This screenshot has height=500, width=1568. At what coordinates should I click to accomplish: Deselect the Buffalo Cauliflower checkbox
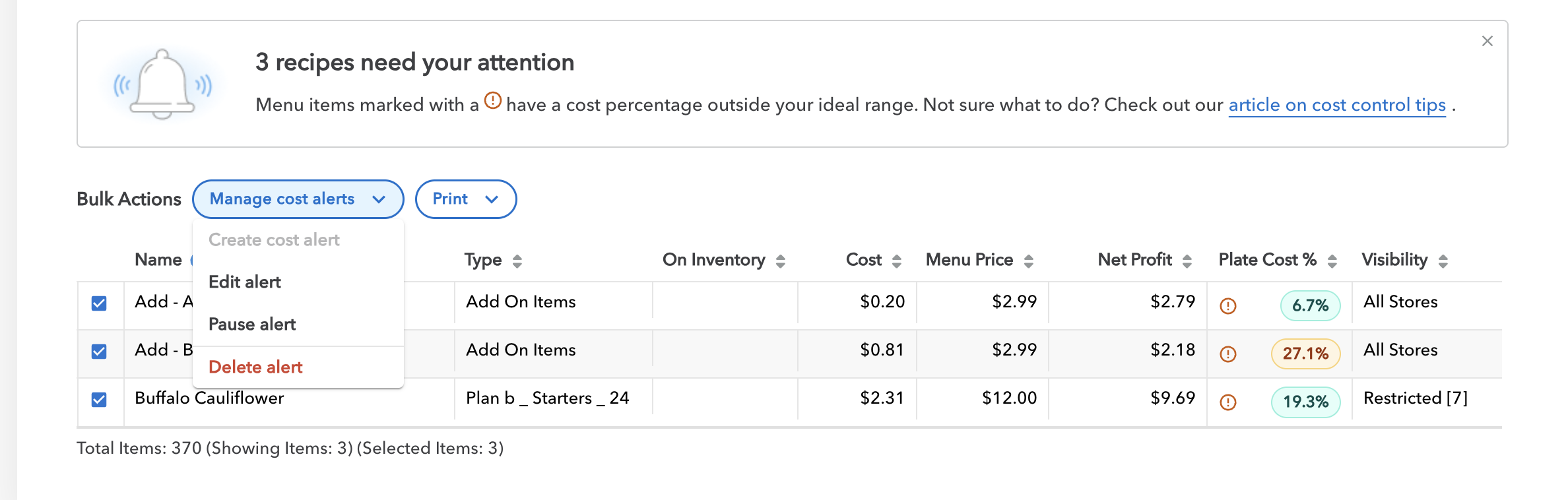[x=99, y=400]
